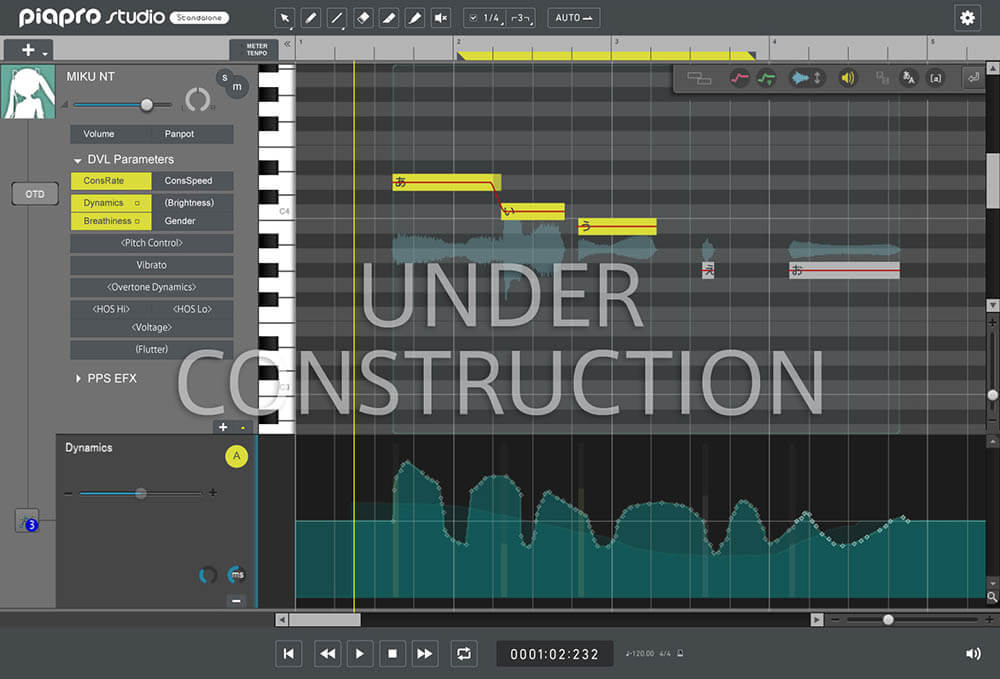The height and width of the screenshot is (679, 1000).
Task: Click the mute speaker tool icon
Action: point(441,18)
